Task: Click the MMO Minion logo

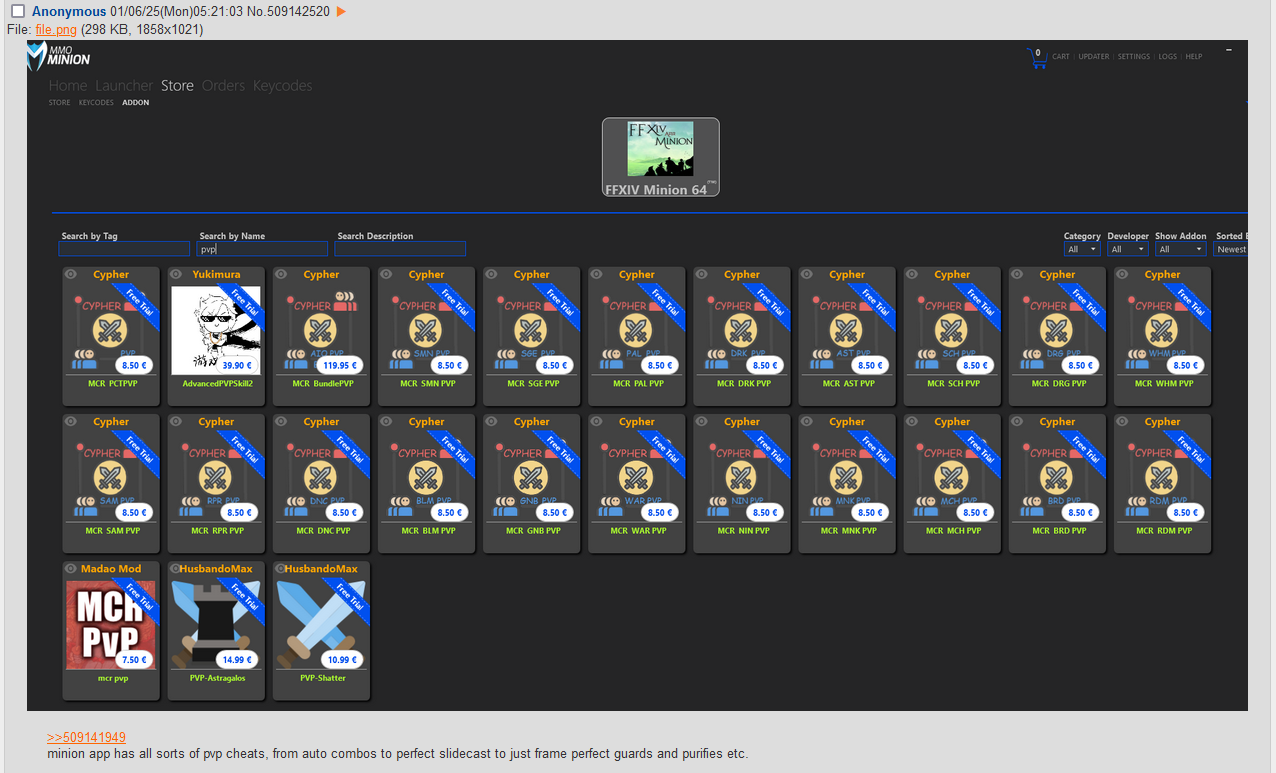Action: click(x=60, y=58)
